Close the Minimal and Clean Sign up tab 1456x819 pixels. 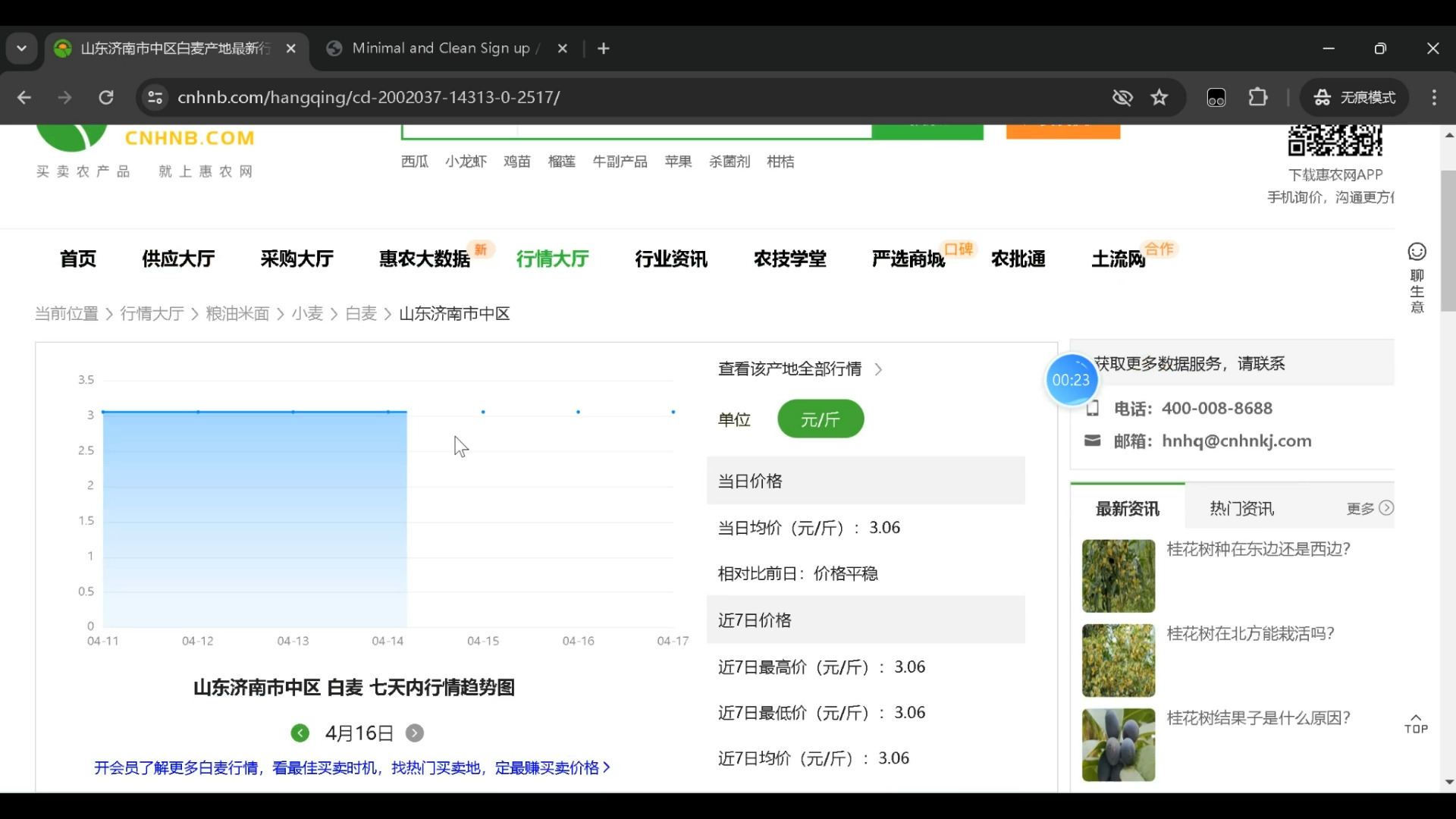(563, 49)
